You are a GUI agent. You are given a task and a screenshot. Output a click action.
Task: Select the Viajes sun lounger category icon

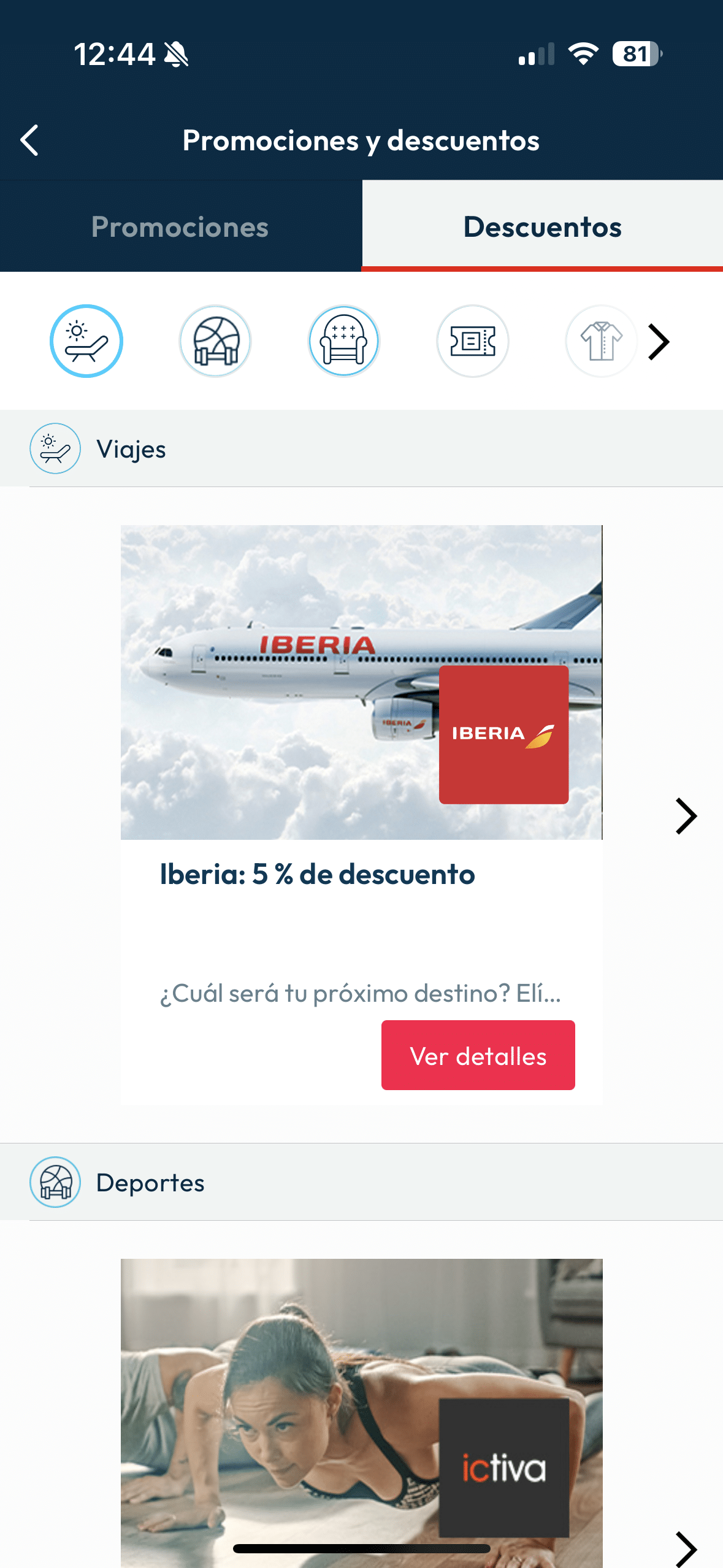pyautogui.click(x=86, y=341)
